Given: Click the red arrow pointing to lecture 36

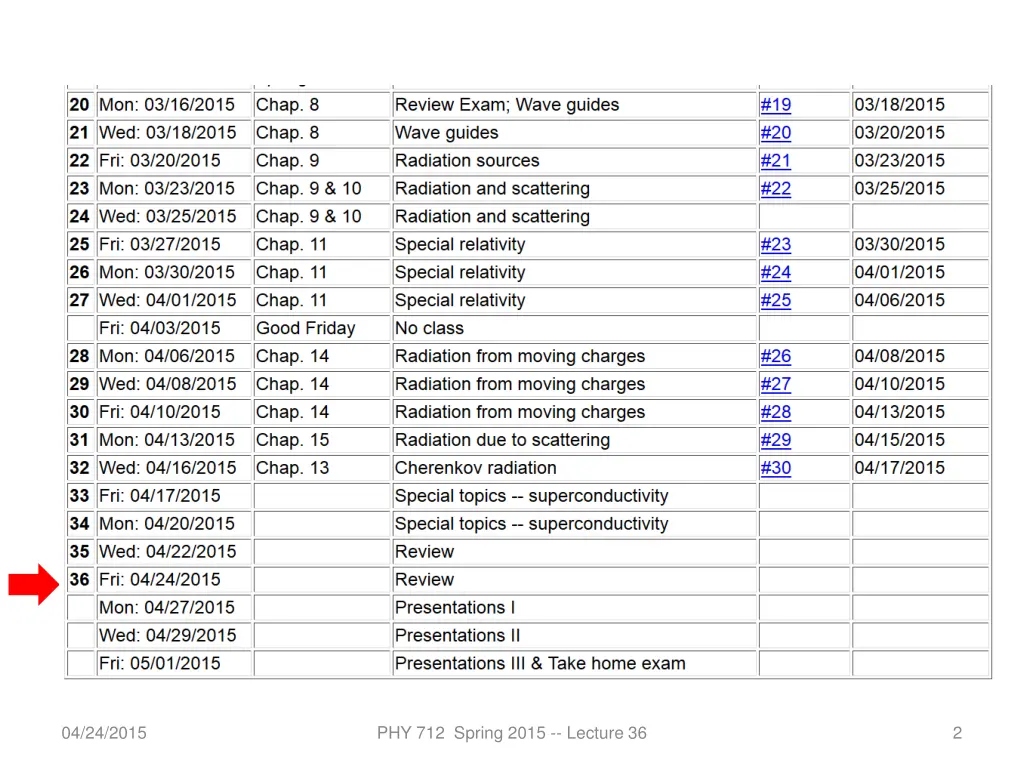Looking at the screenshot, I should (33, 584).
